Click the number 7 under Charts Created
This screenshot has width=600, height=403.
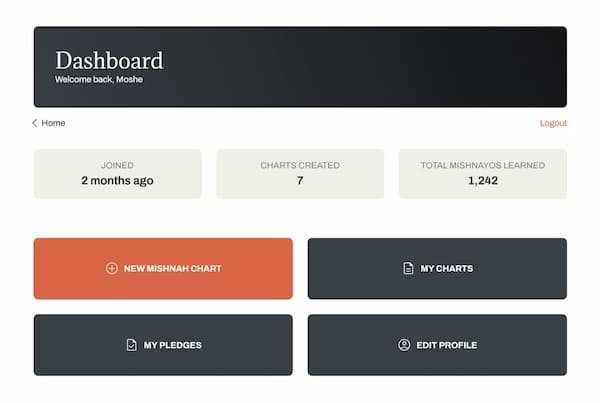(300, 180)
